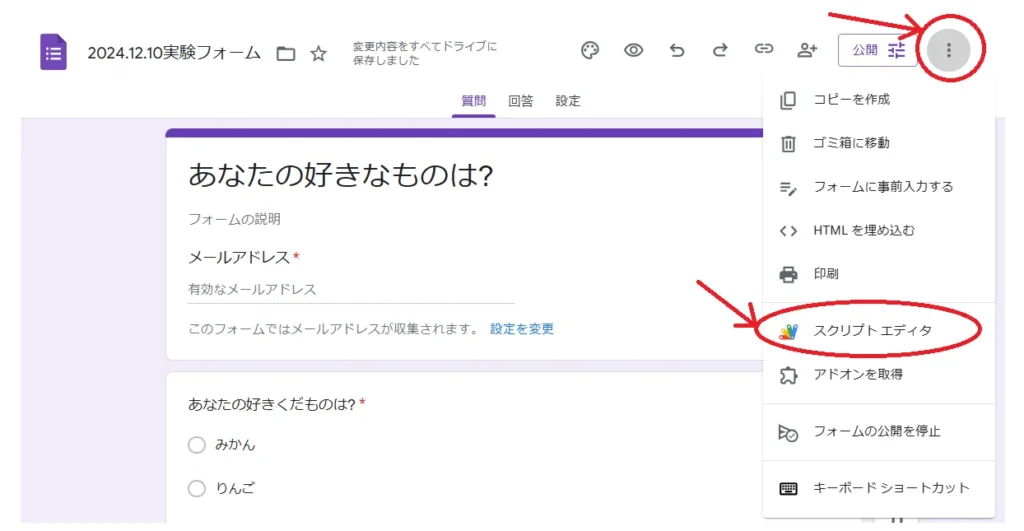Open the theme customization palette icon
Screen dimensions: 1024x531
pyautogui.click(x=590, y=50)
